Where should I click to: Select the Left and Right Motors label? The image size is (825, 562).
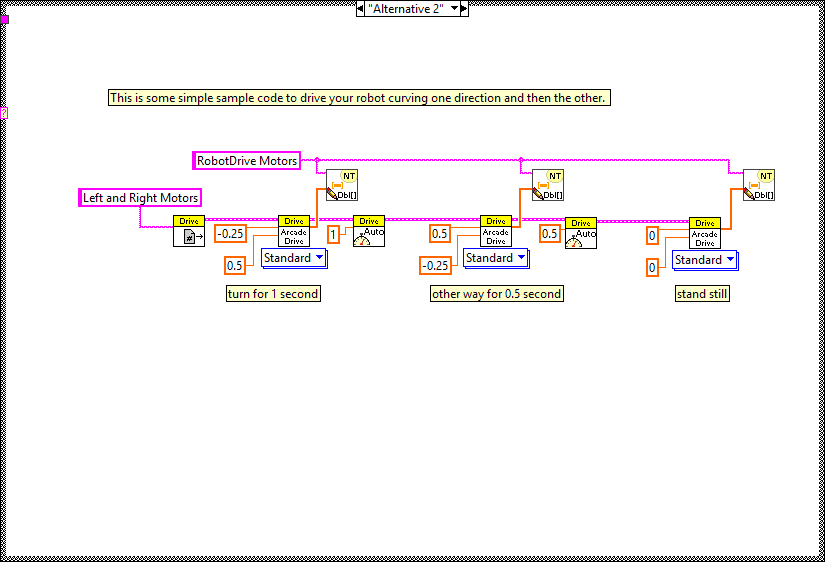[x=140, y=198]
